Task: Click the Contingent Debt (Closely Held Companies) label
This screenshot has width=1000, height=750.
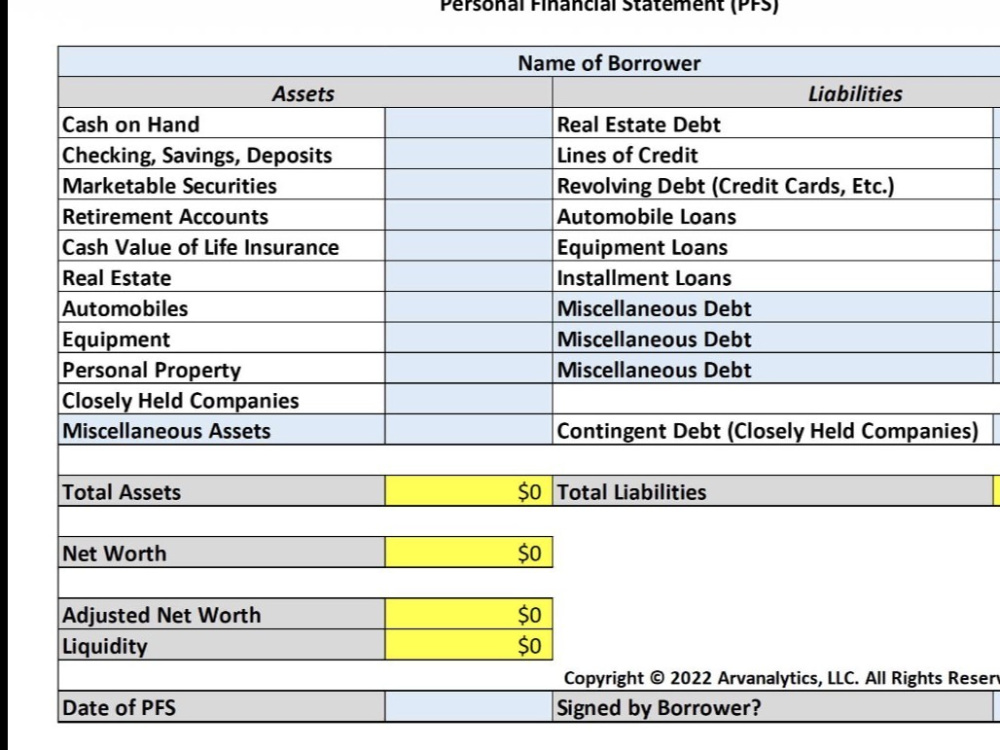Action: 768,430
